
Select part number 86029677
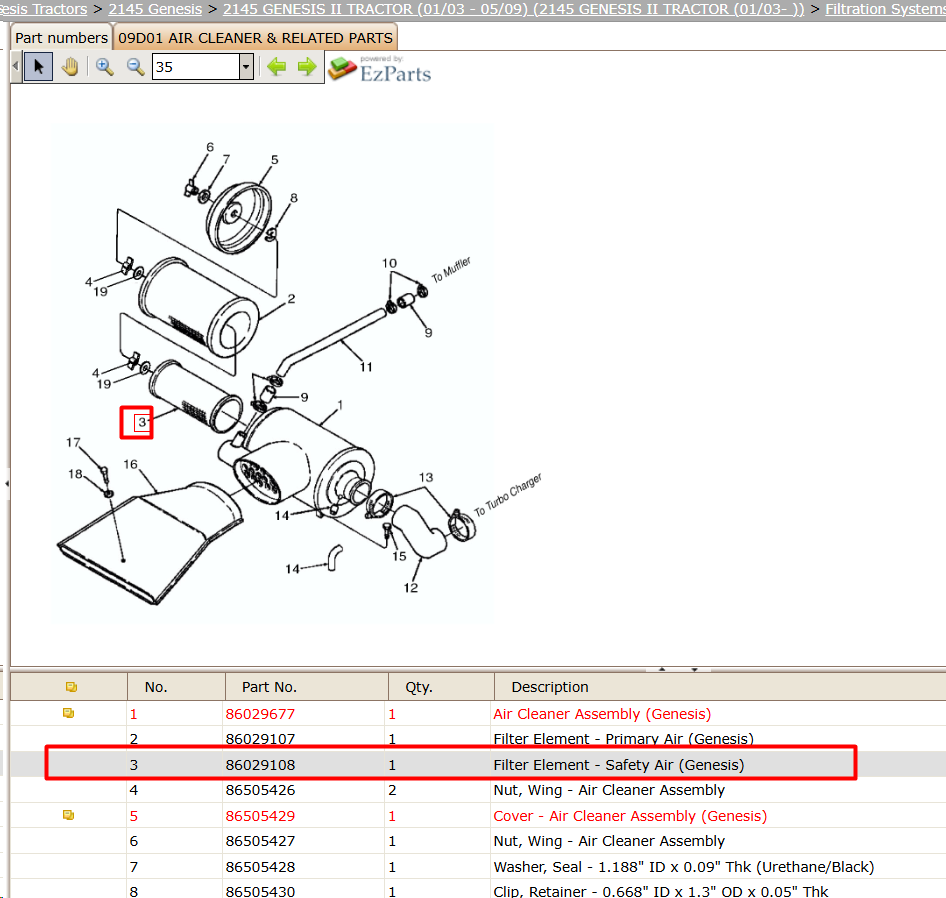[x=260, y=714]
